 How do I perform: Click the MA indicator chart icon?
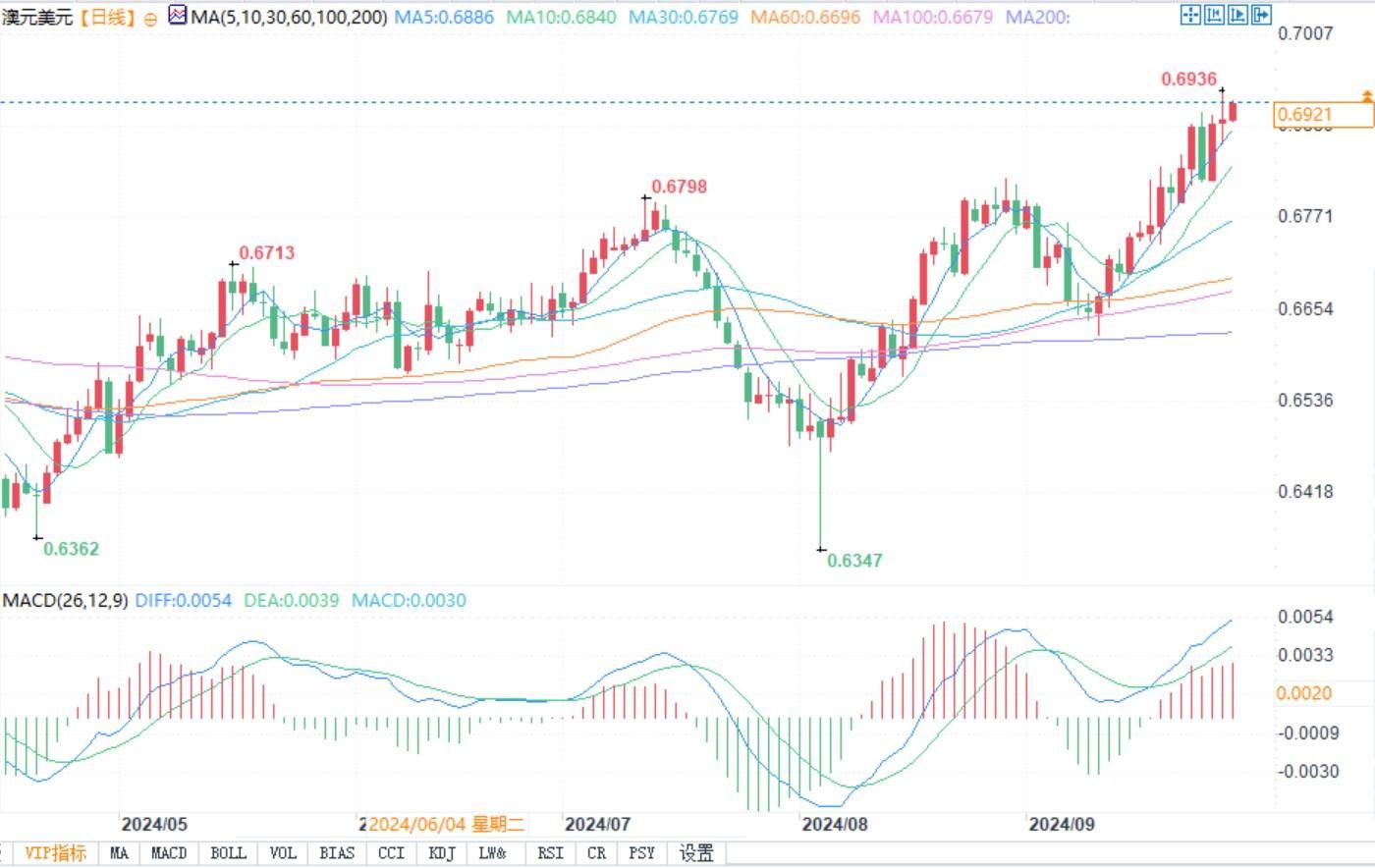[x=178, y=15]
